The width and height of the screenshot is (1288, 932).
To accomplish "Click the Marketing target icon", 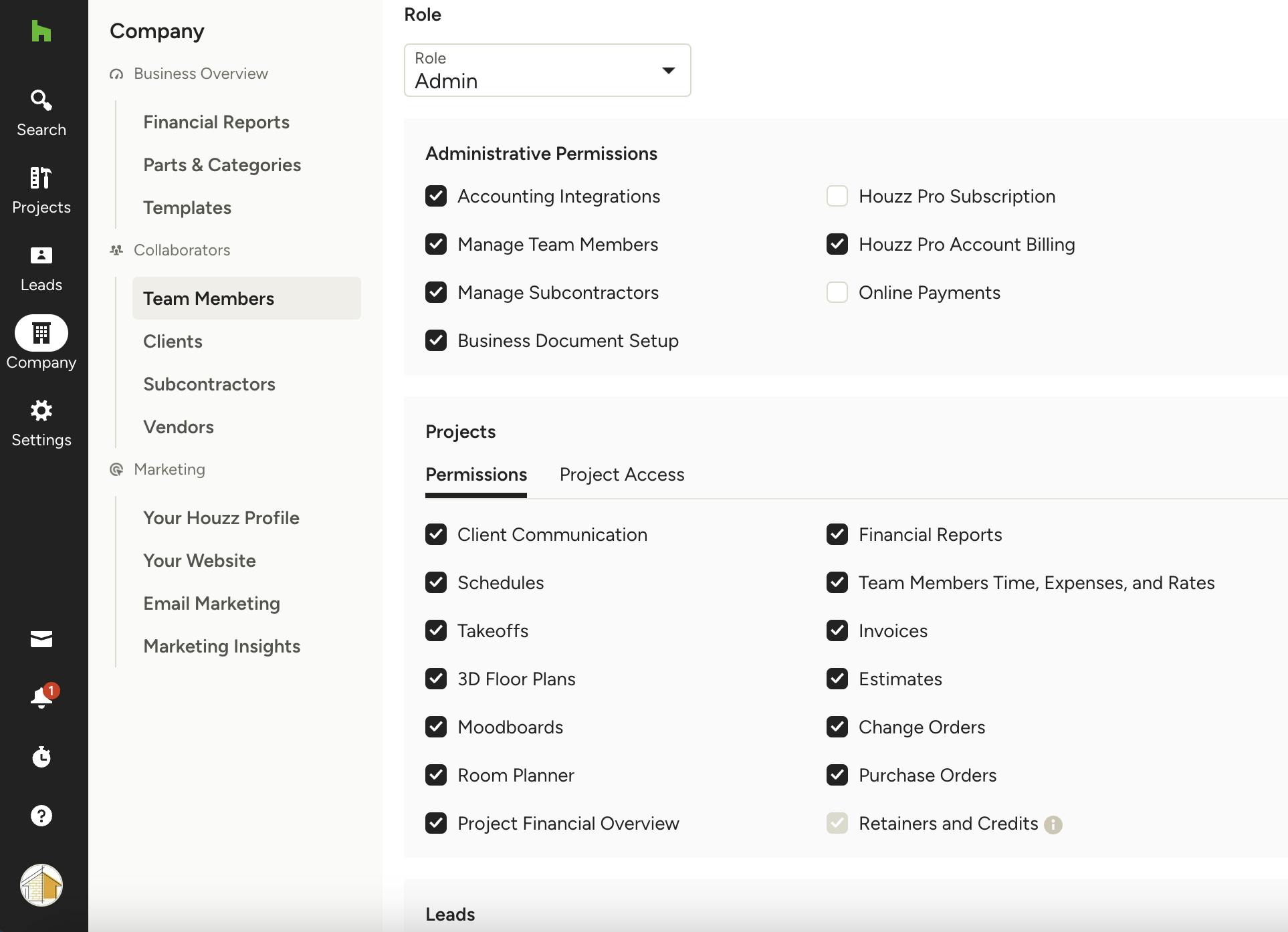I will pos(116,469).
